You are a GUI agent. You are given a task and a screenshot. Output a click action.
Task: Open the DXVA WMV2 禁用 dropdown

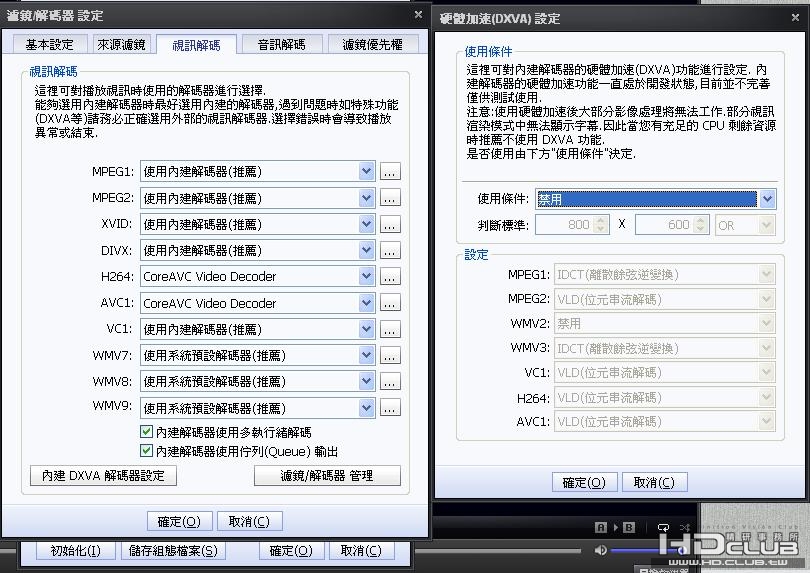pyautogui.click(x=665, y=323)
